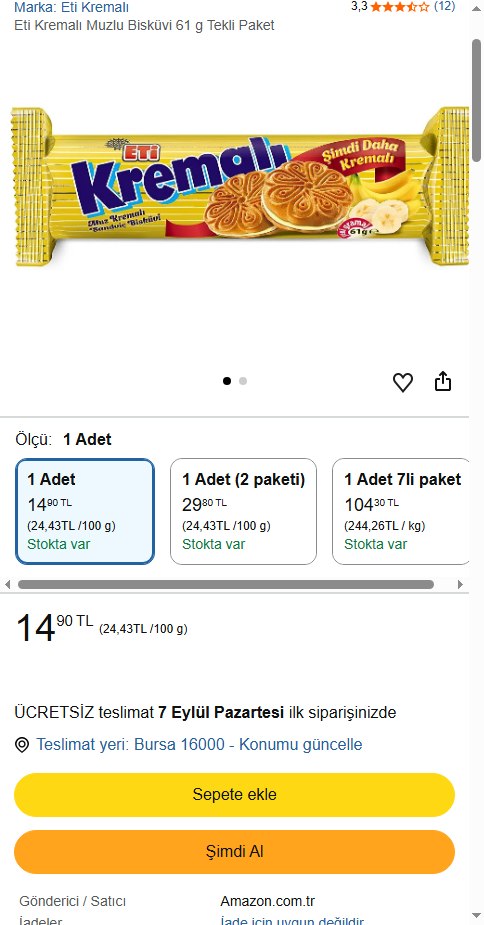
Task: Open Marka: Eti Kremalı brand link
Action: 71,8
